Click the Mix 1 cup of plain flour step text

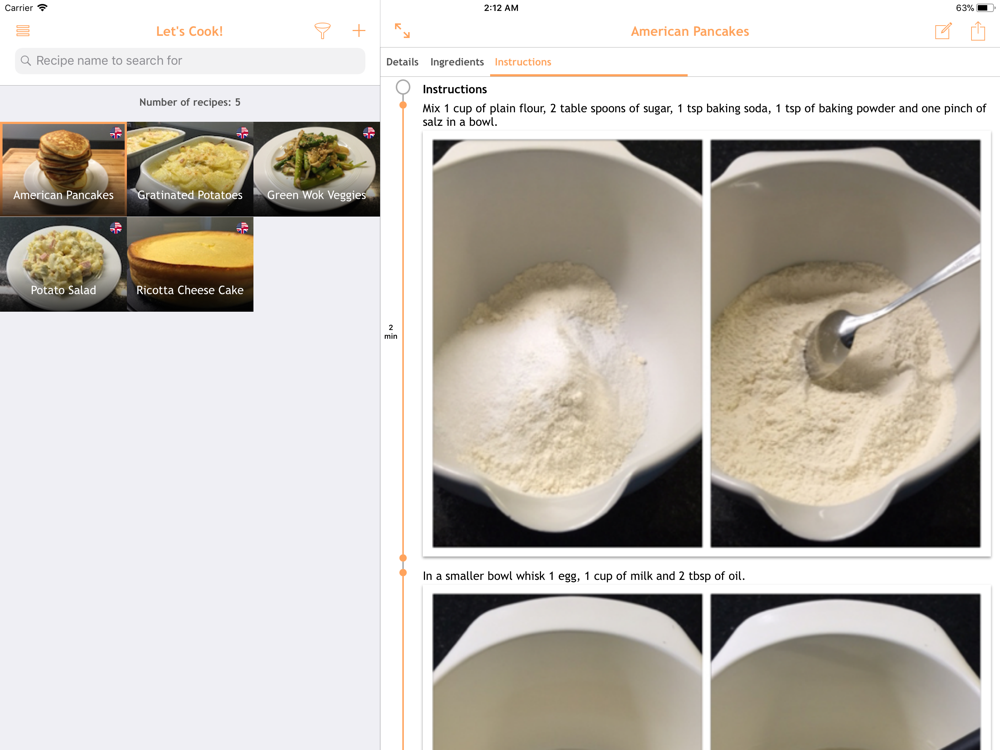coord(704,115)
